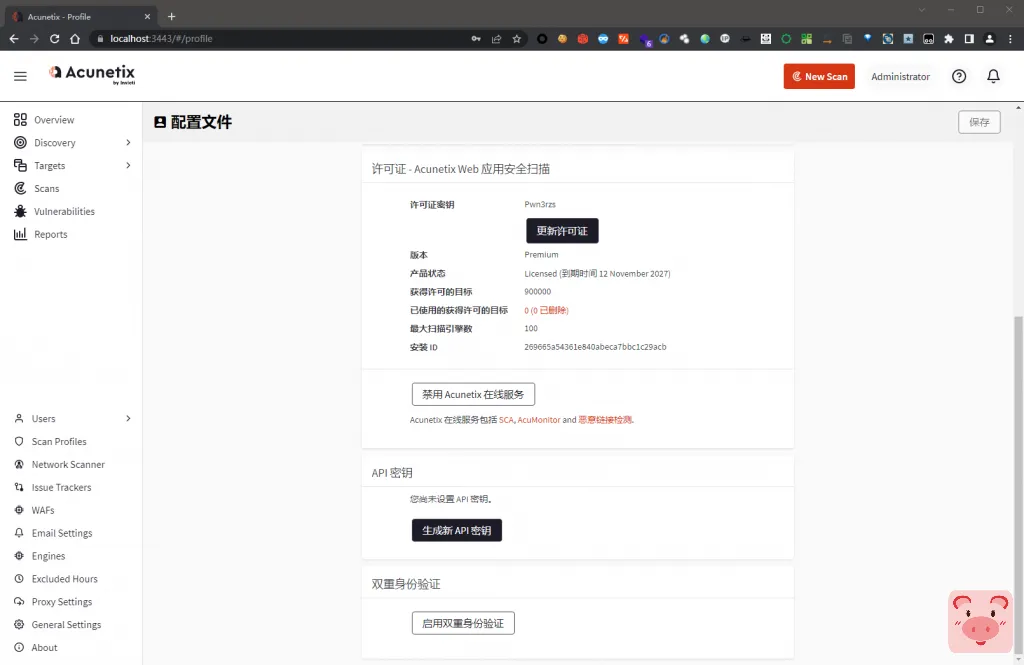Select the Acunetix - Profile tab
Screen dimensions: 1024x665
81,16
